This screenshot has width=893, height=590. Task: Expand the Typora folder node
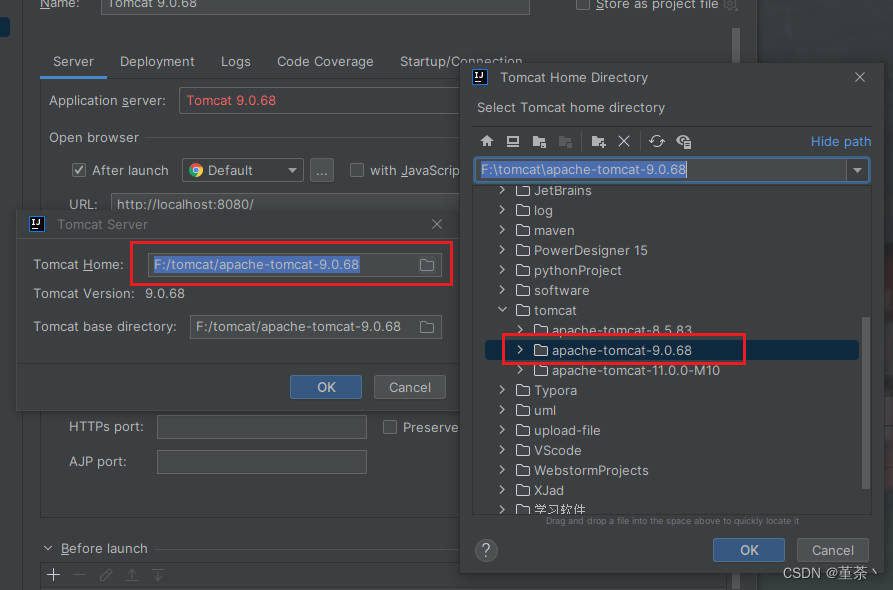point(502,390)
